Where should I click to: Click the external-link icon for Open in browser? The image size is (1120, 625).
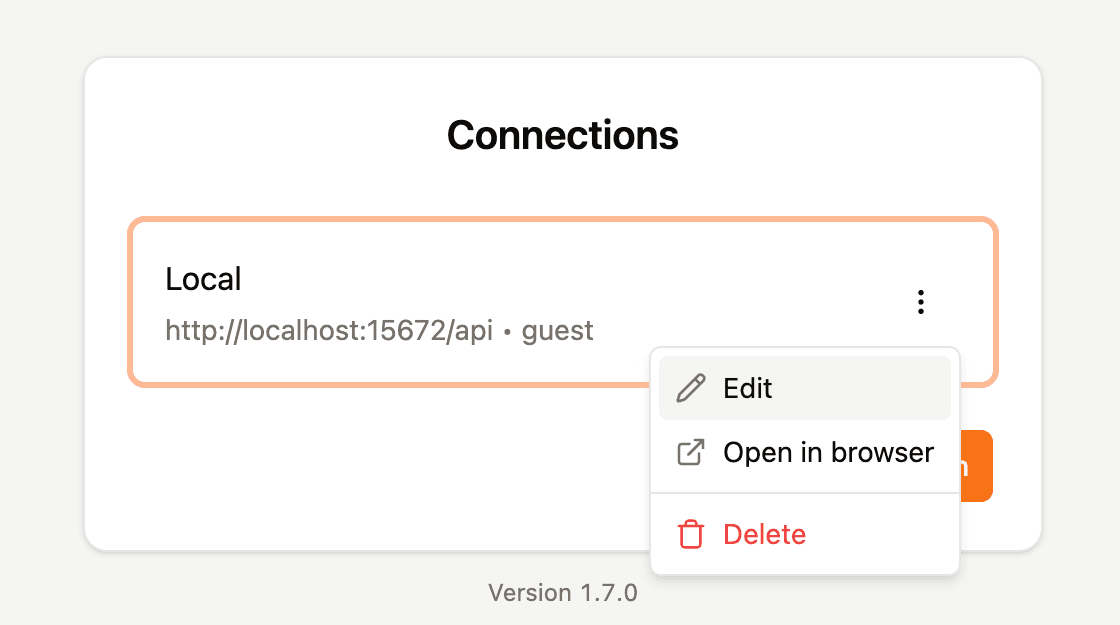(691, 452)
